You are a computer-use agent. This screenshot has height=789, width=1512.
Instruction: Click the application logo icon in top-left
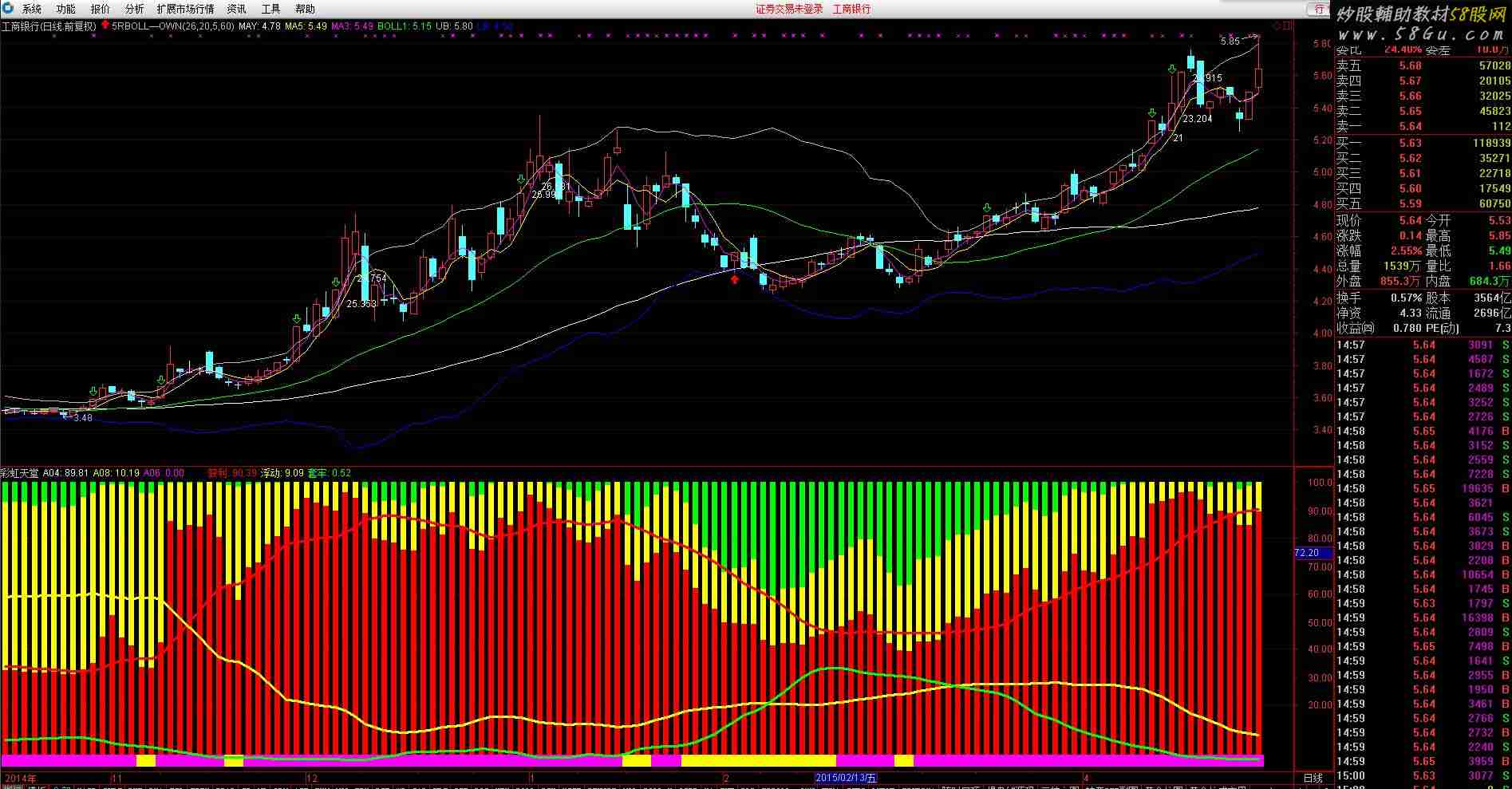[8, 9]
